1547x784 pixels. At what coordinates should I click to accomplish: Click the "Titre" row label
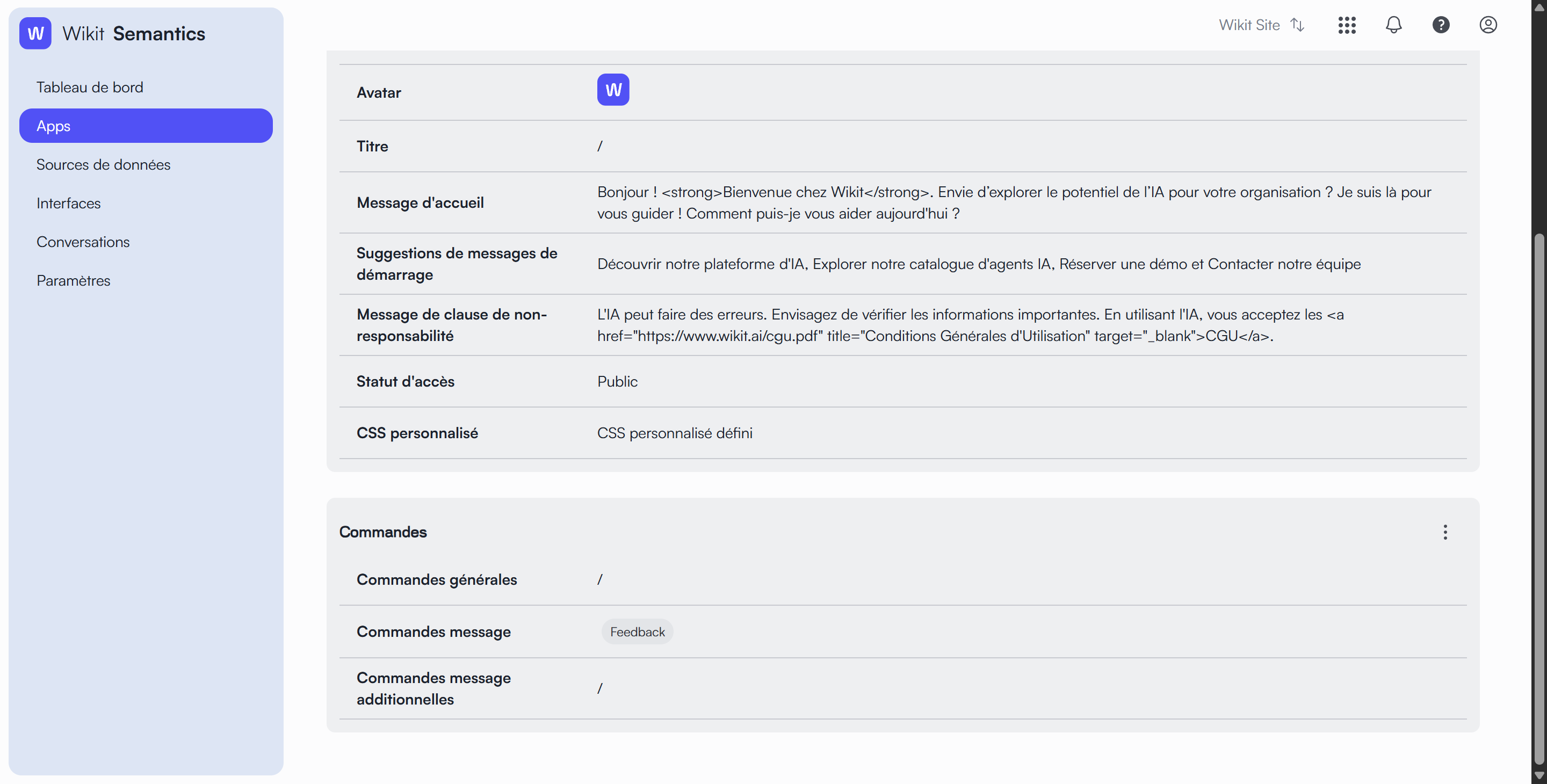(372, 147)
